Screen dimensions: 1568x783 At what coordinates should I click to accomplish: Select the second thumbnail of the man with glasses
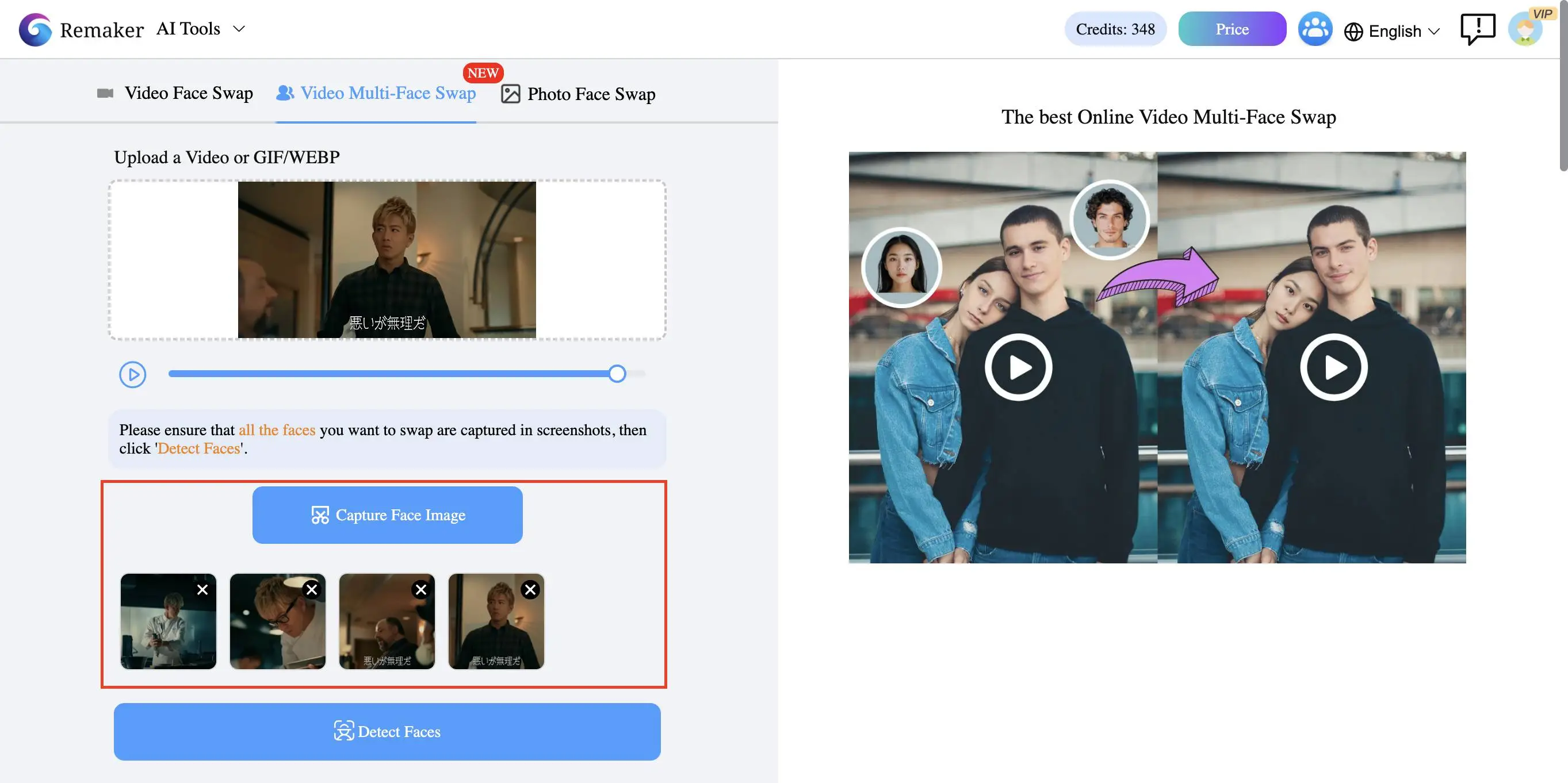point(278,621)
